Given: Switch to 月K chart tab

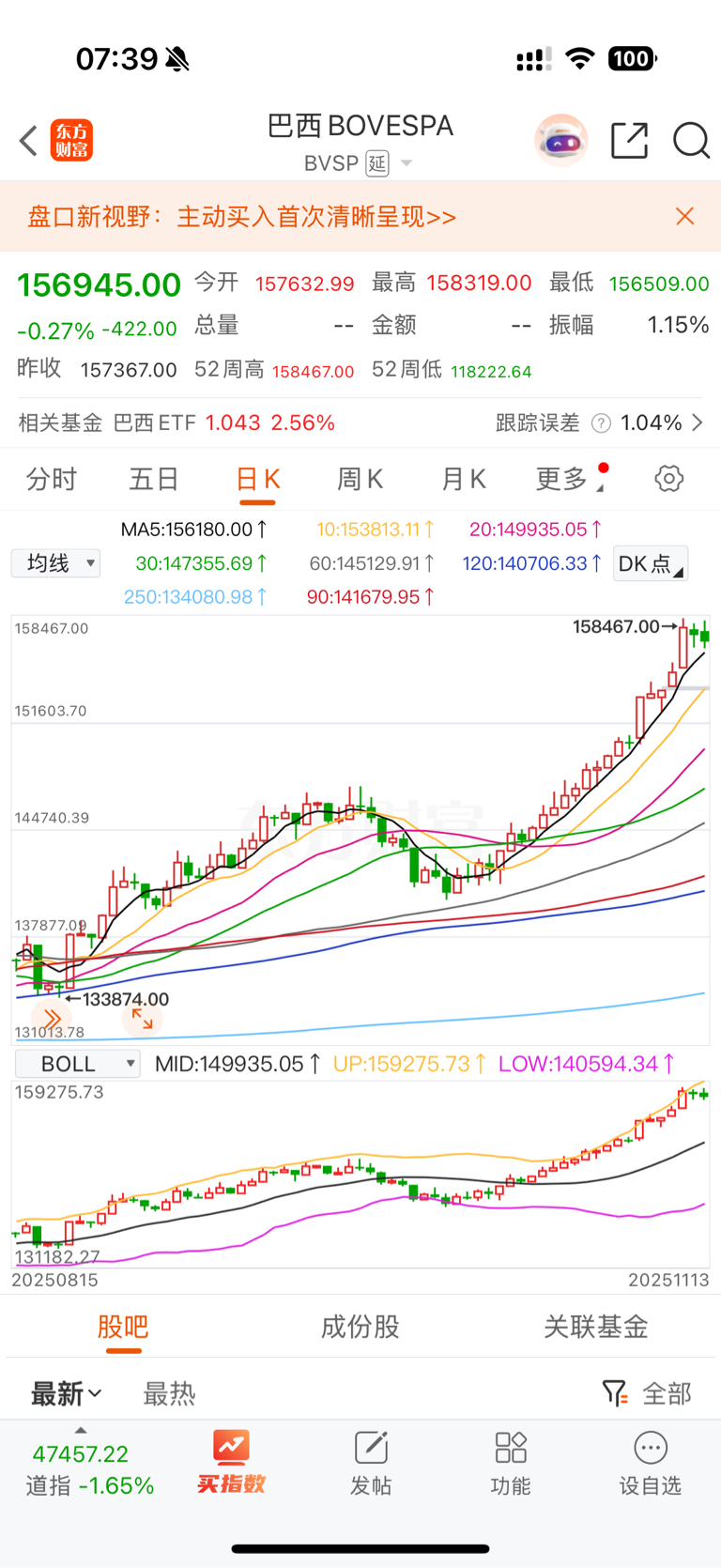Looking at the screenshot, I should [464, 480].
